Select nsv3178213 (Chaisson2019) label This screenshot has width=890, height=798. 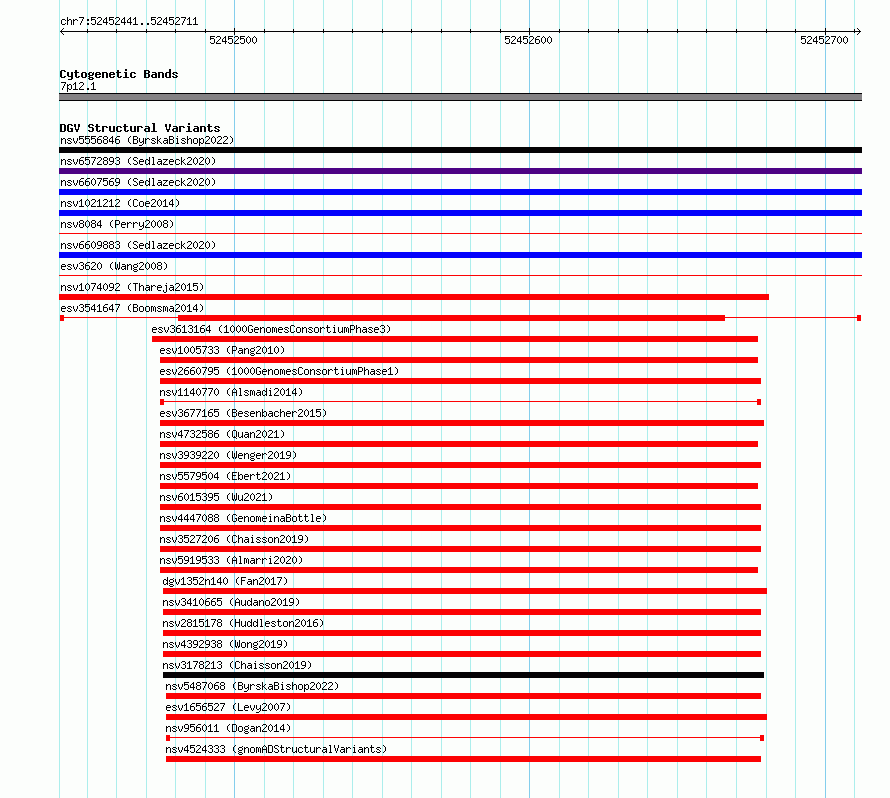pos(237,665)
